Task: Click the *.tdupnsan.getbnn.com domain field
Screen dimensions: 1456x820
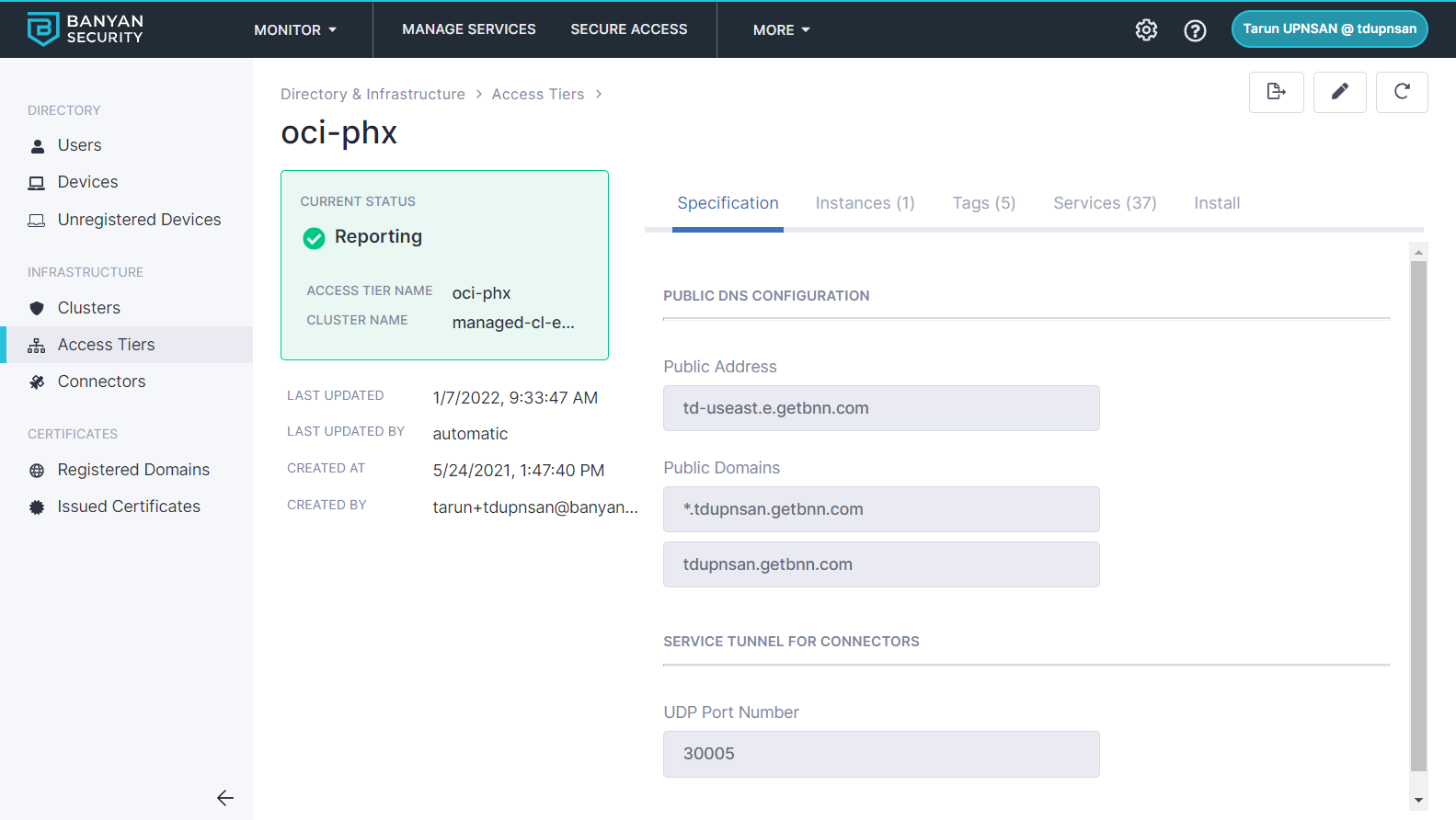Action: click(x=881, y=509)
